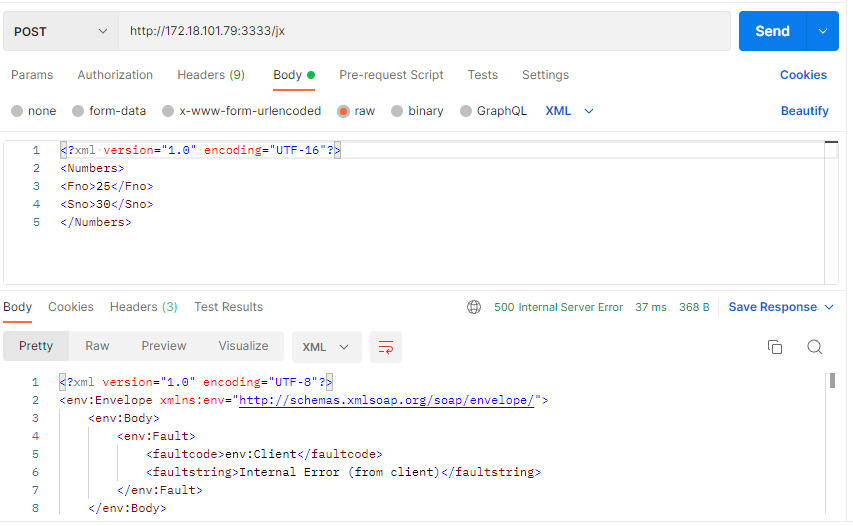Click the globe network icon in the response bar

(x=474, y=307)
